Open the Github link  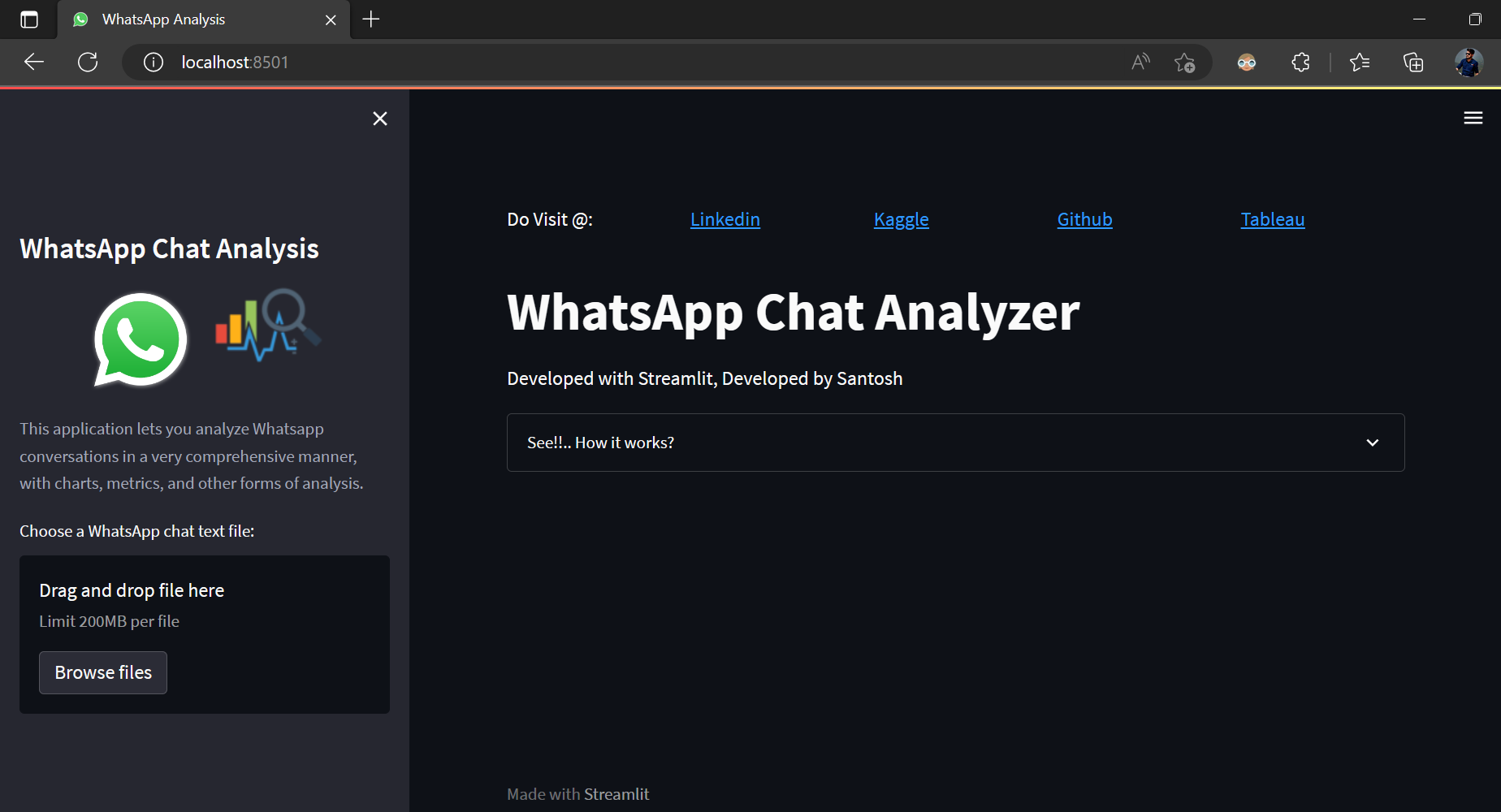point(1085,219)
